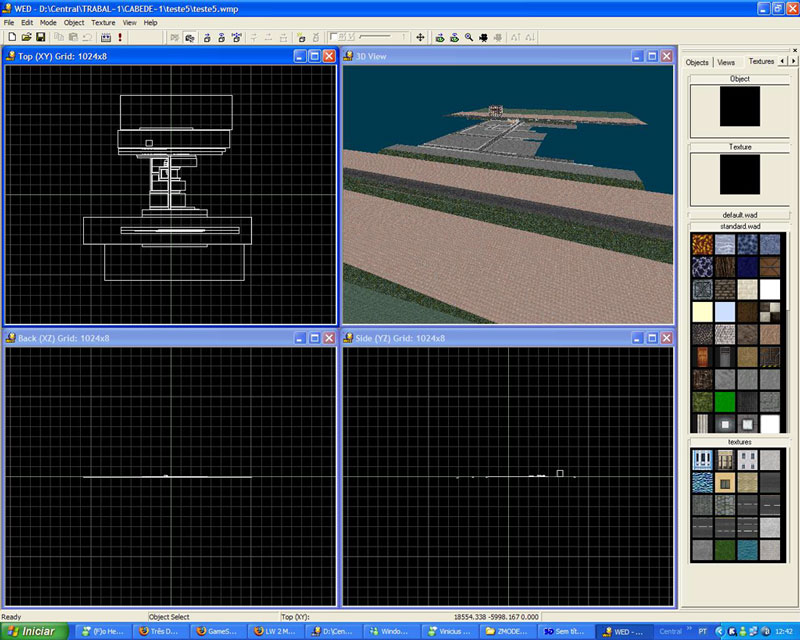Switch to the Views tab

[726, 62]
